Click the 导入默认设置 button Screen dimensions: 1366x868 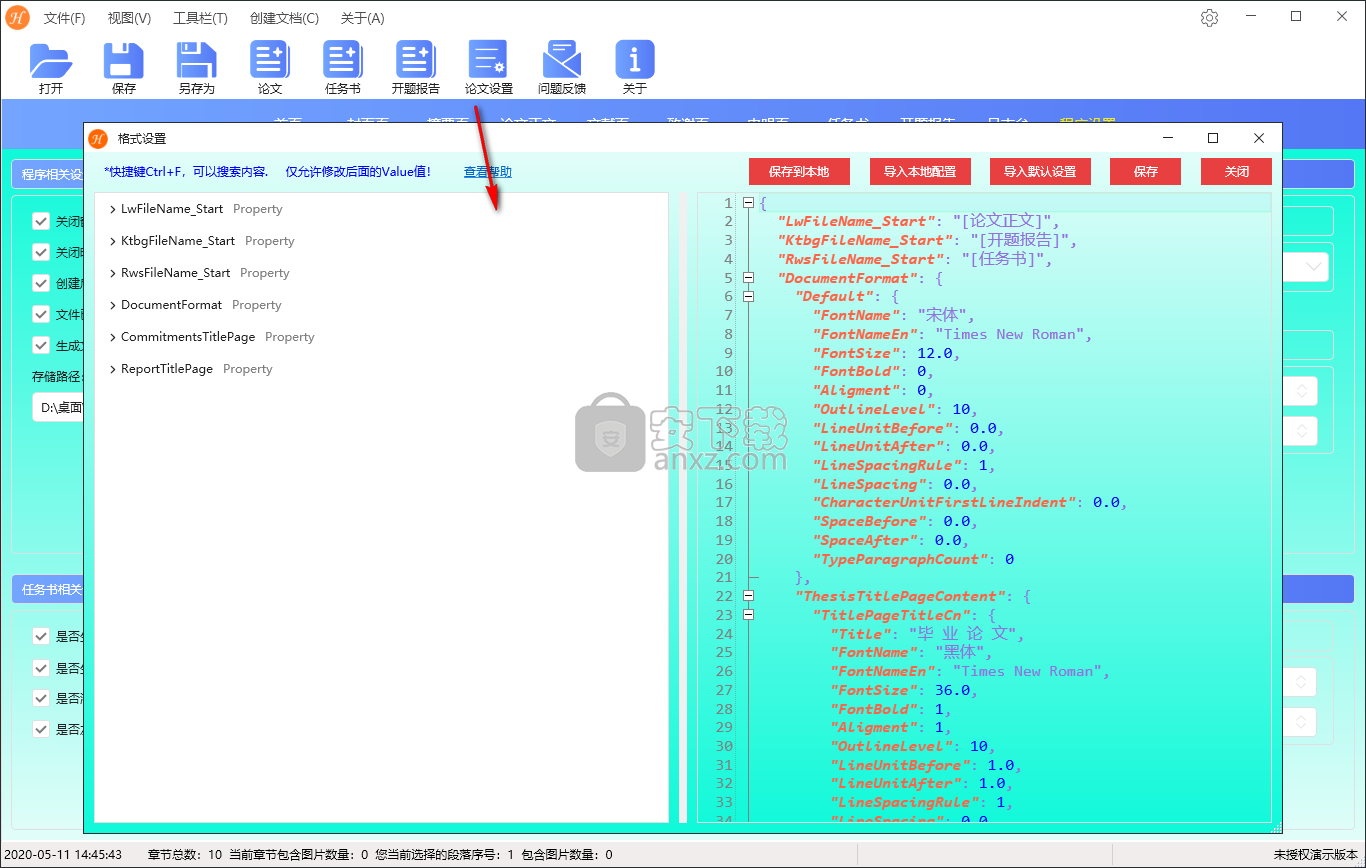pos(1040,171)
